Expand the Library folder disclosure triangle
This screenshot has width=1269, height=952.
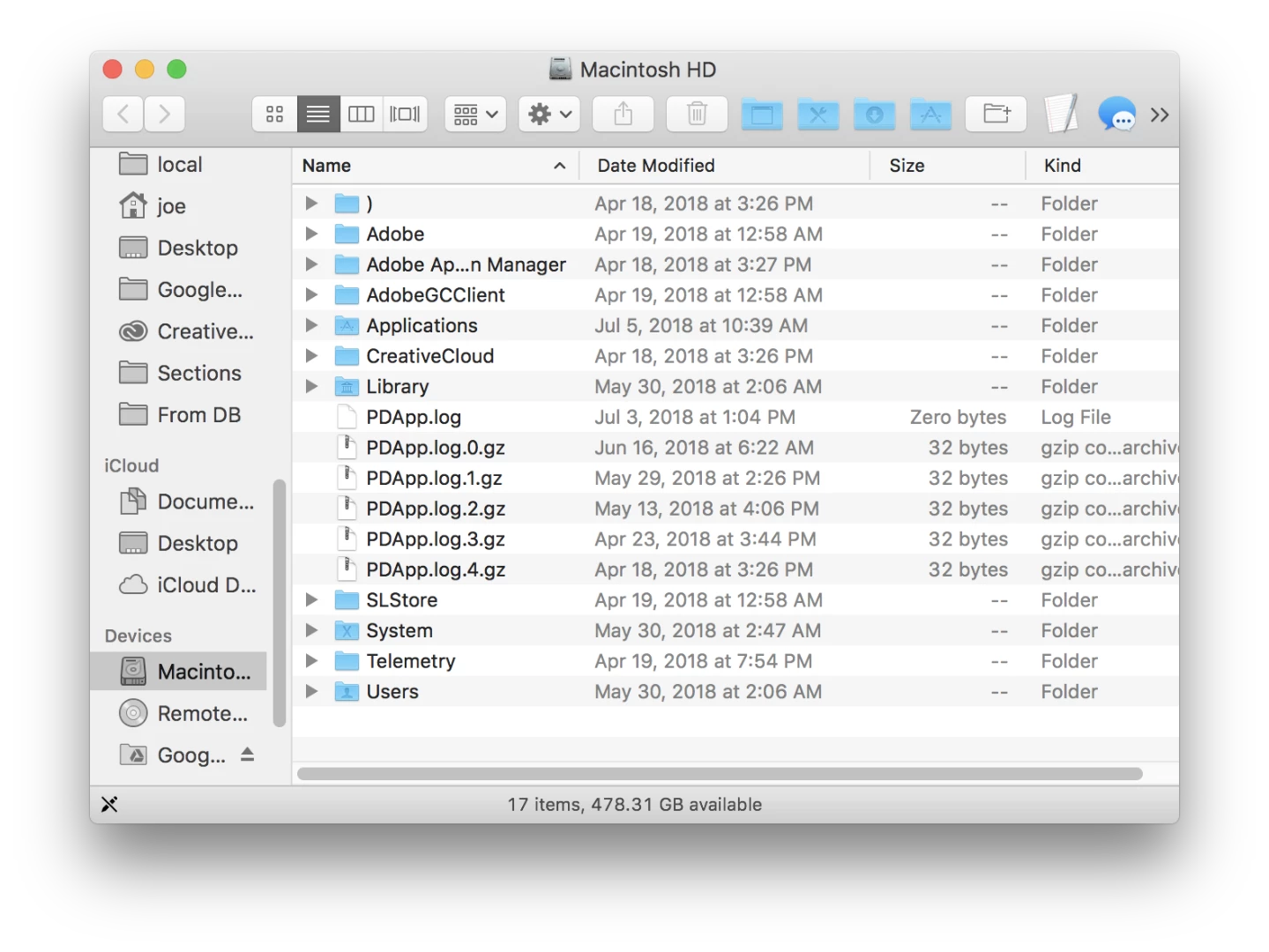tap(311, 386)
